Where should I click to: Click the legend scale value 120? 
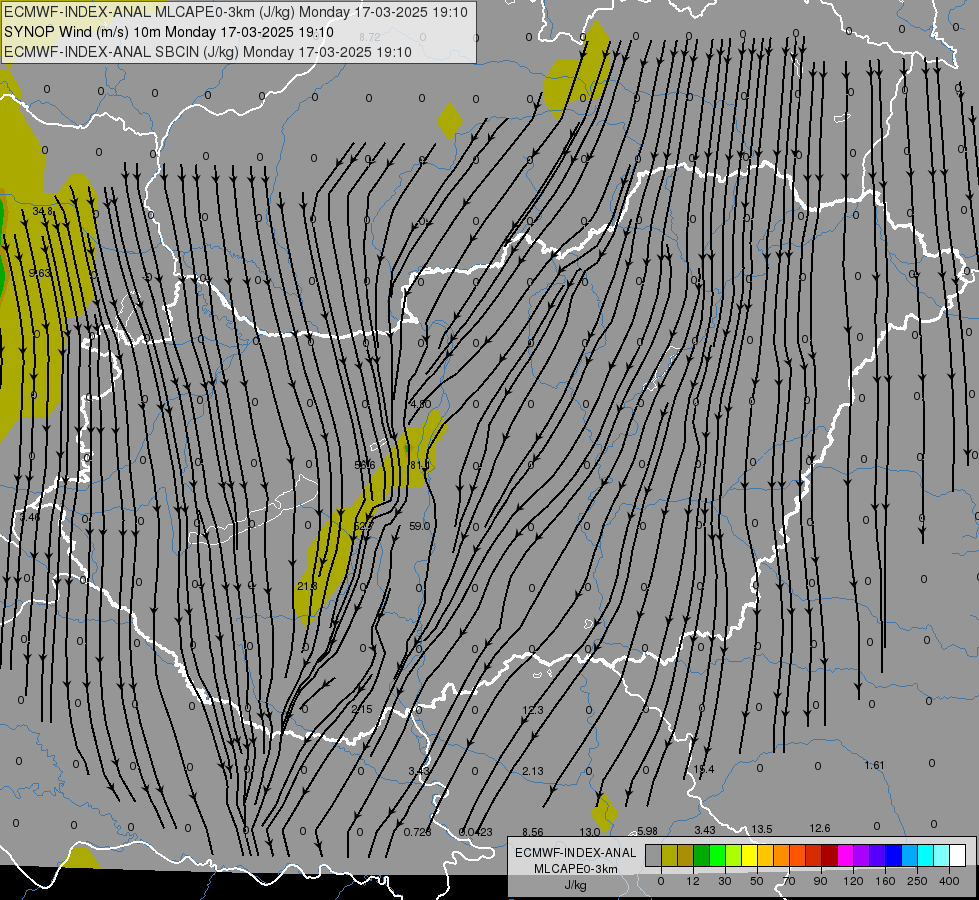coord(853,881)
